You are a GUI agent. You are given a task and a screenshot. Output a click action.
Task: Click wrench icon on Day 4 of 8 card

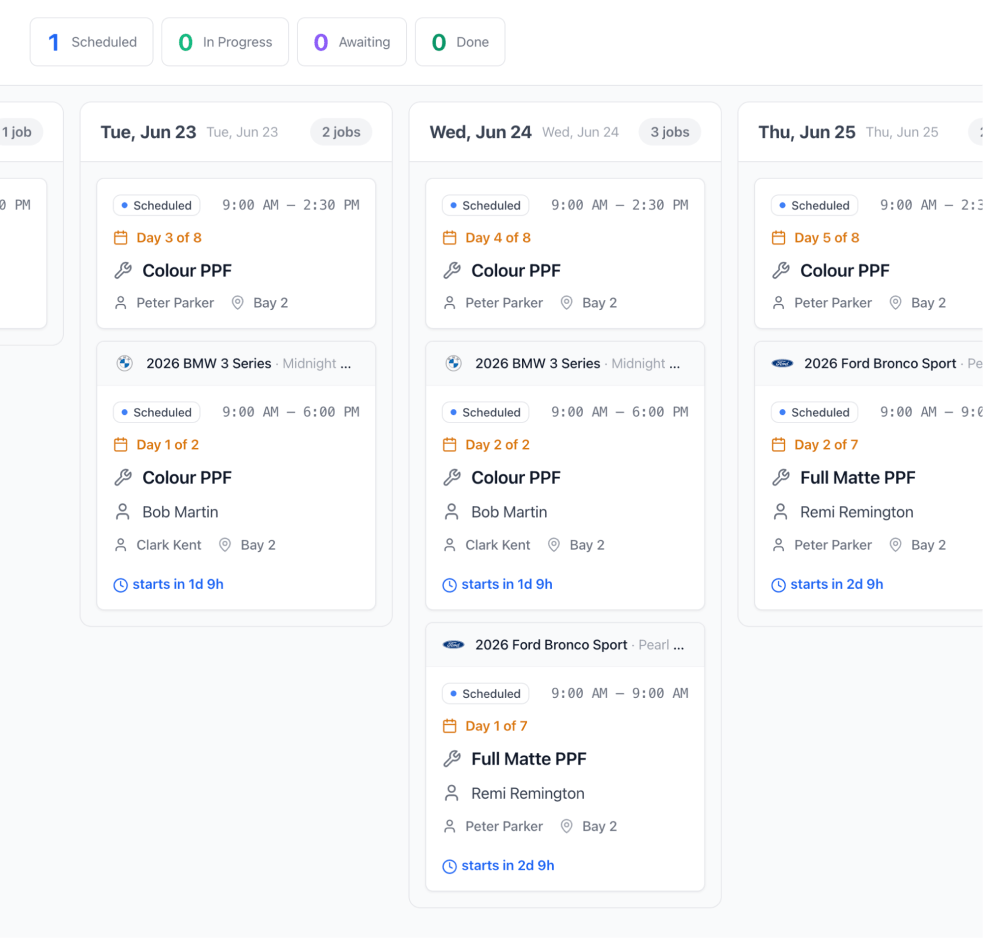(452, 271)
